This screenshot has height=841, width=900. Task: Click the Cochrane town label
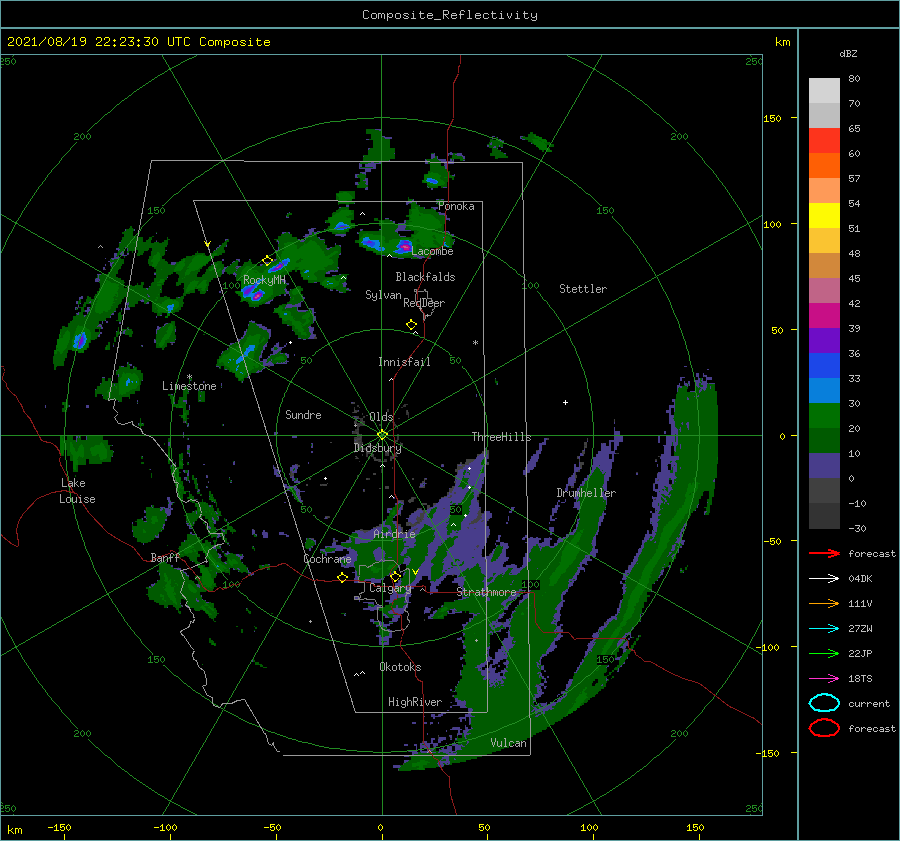coord(327,559)
